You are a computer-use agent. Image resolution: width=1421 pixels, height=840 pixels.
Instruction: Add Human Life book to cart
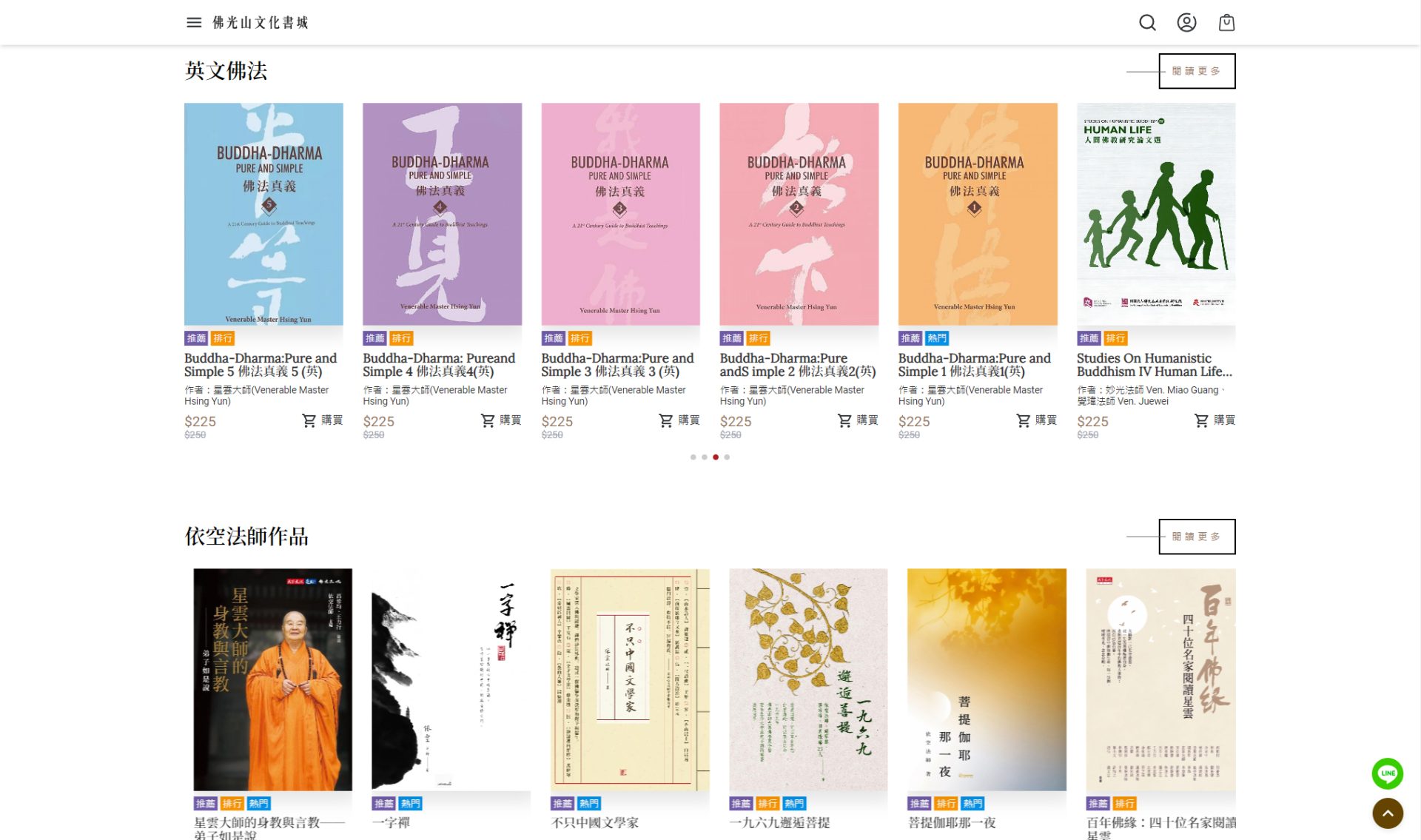pos(1215,420)
